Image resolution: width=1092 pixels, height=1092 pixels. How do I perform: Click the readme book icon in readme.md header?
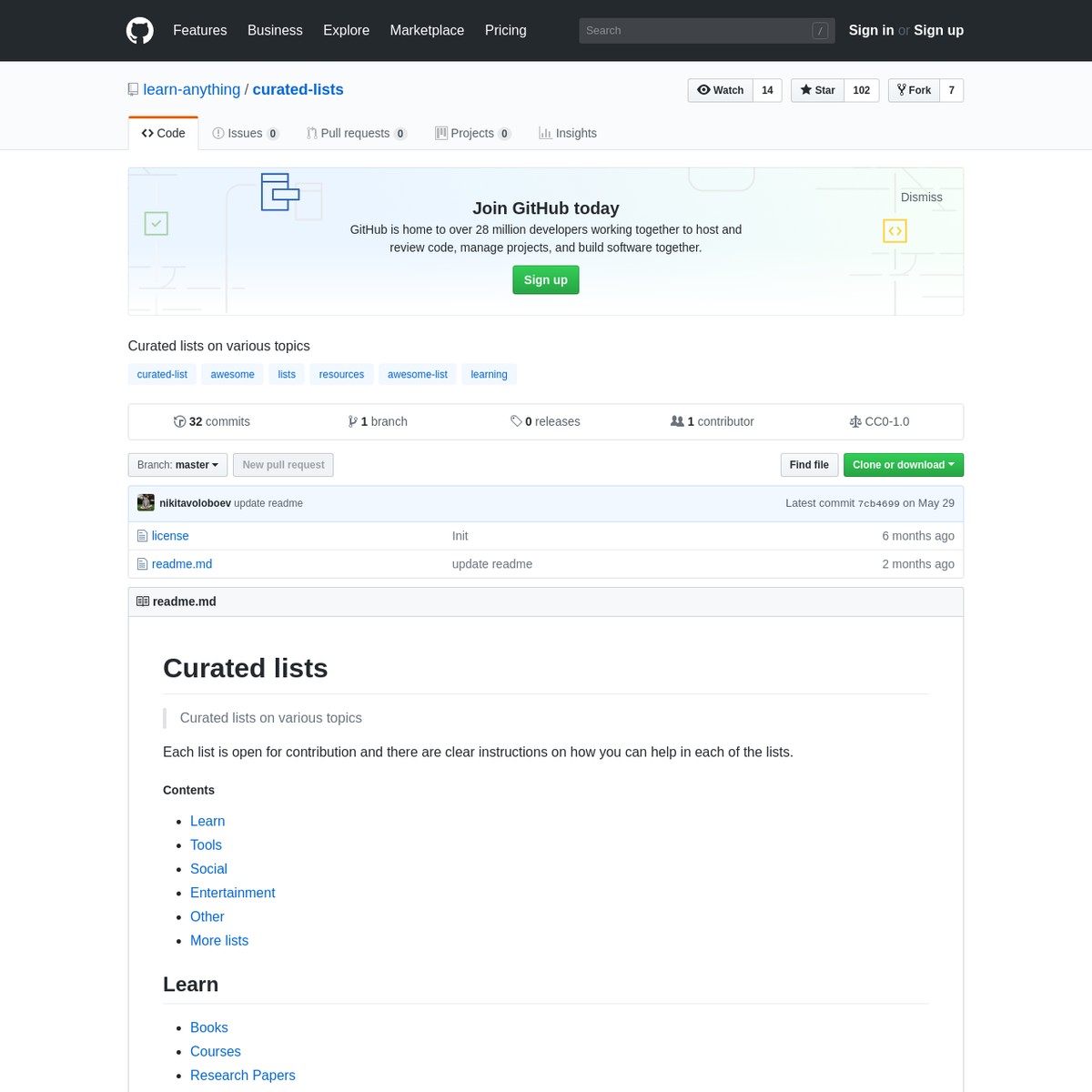click(143, 602)
